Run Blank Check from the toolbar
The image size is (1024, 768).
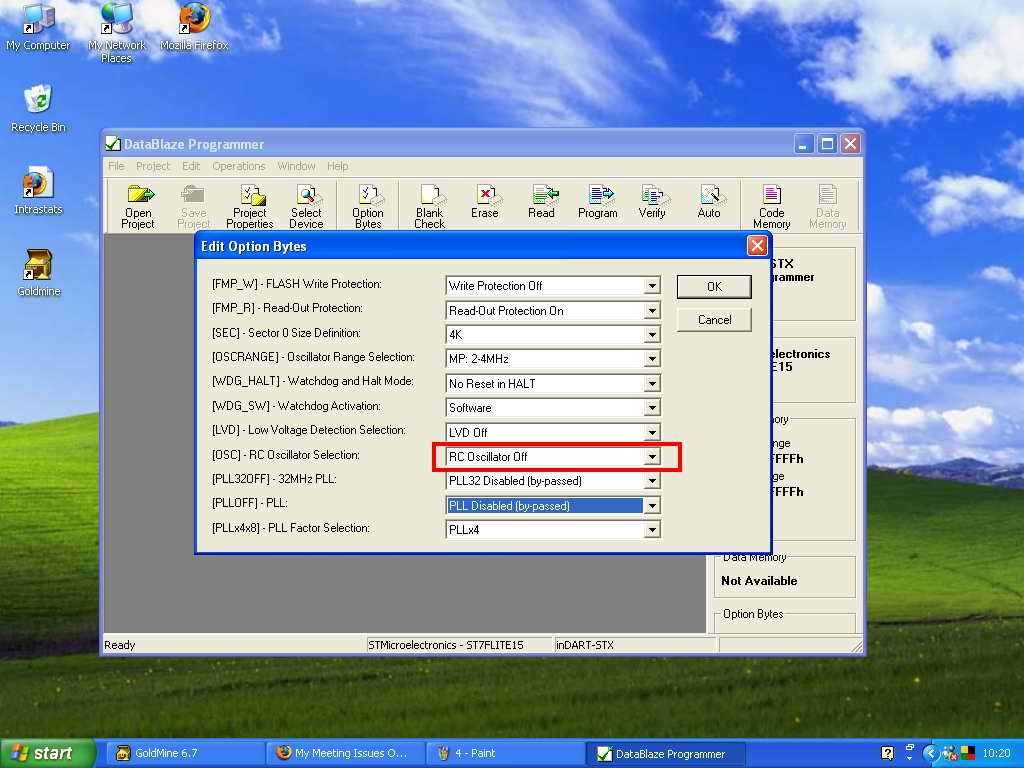coord(429,205)
